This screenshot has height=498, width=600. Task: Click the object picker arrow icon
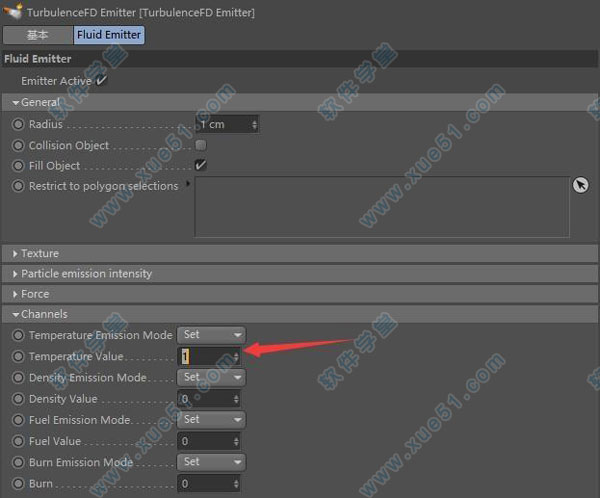580,185
